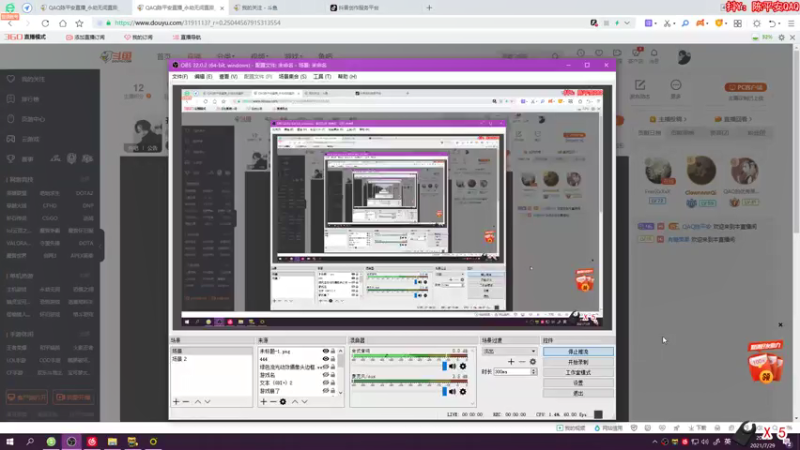Click 停止推流 stop streaming button
The image size is (800, 450).
578,352
